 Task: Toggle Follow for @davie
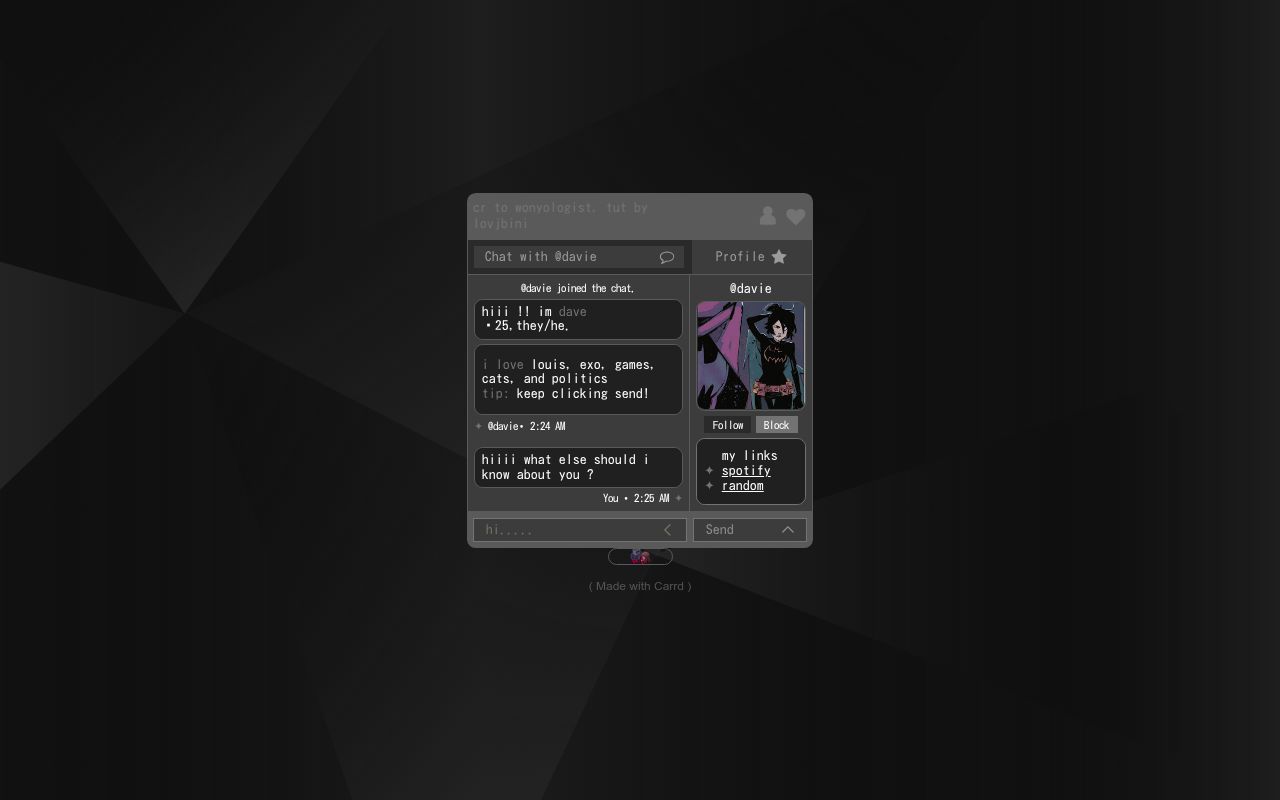(727, 425)
